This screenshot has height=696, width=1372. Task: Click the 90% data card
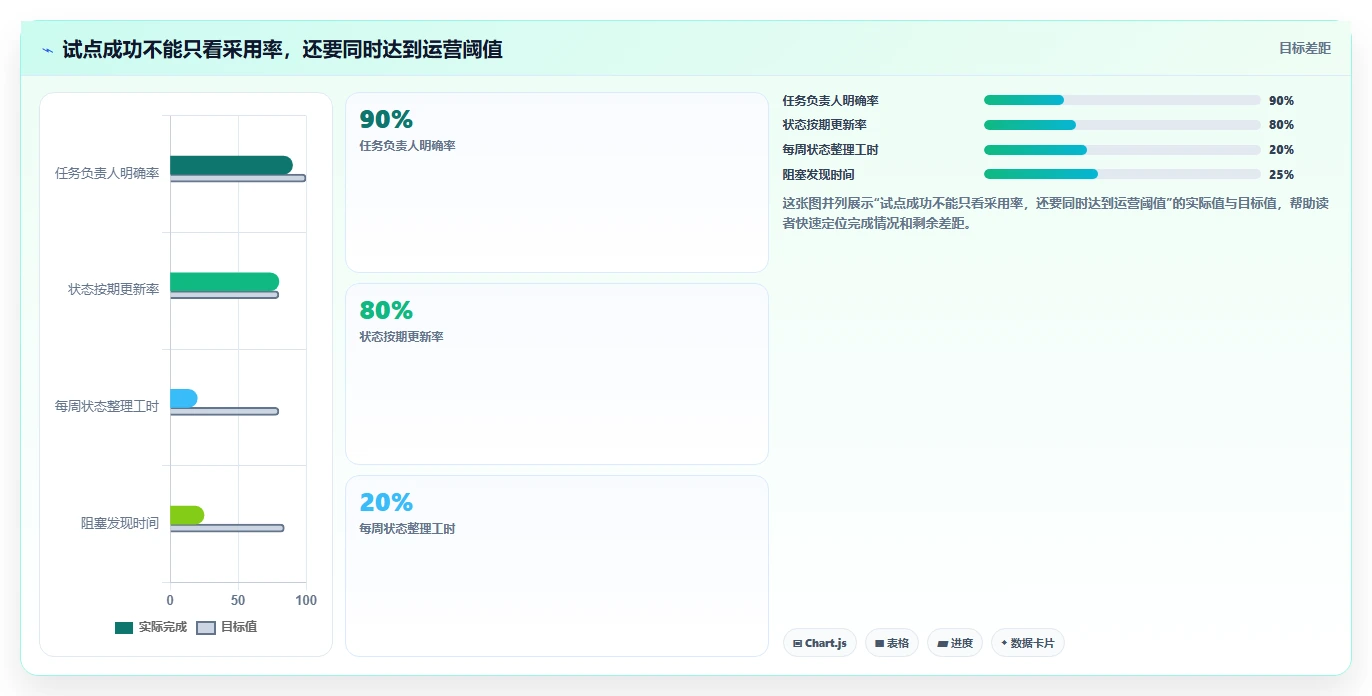[x=557, y=183]
